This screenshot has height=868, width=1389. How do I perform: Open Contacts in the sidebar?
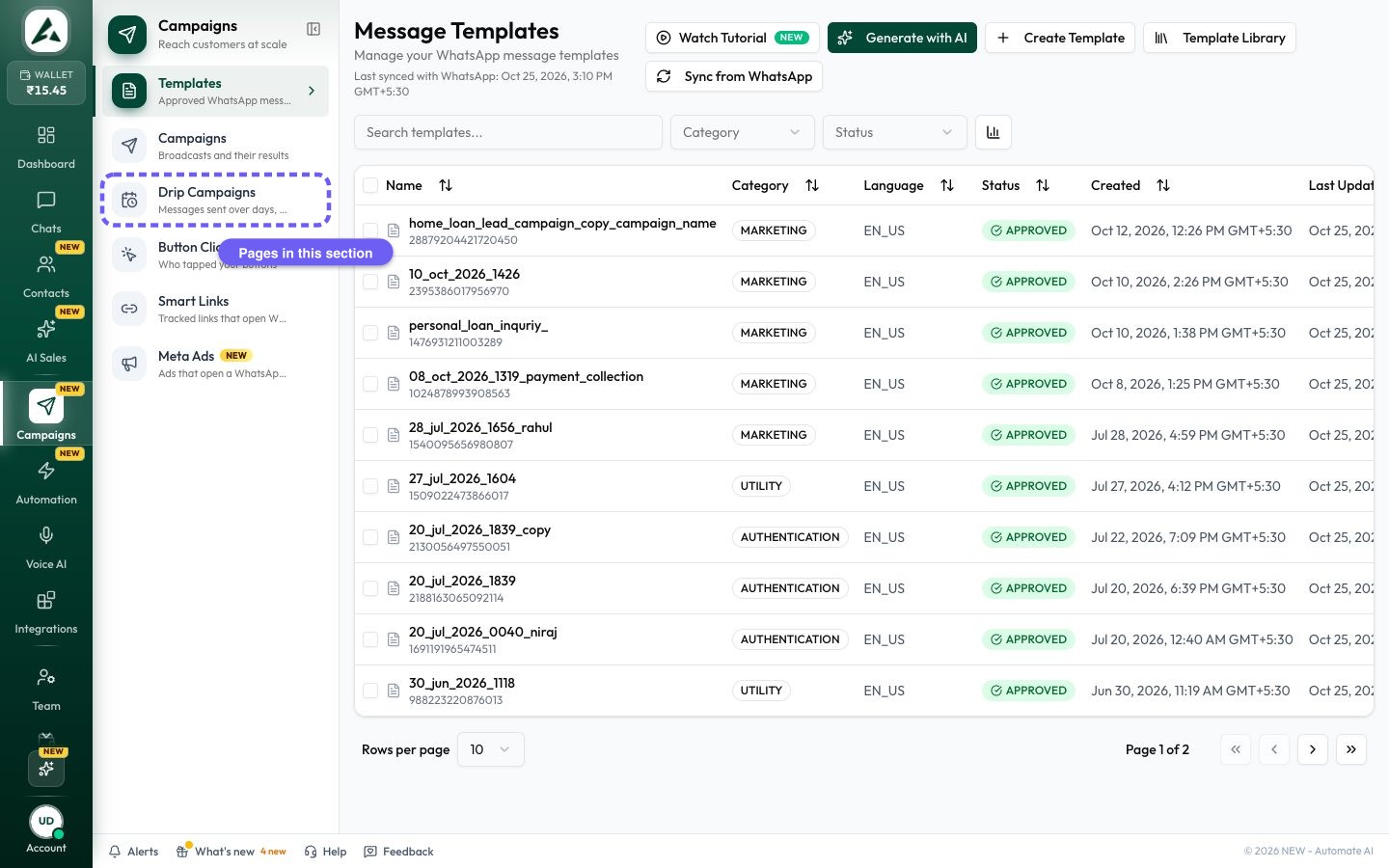pyautogui.click(x=46, y=277)
